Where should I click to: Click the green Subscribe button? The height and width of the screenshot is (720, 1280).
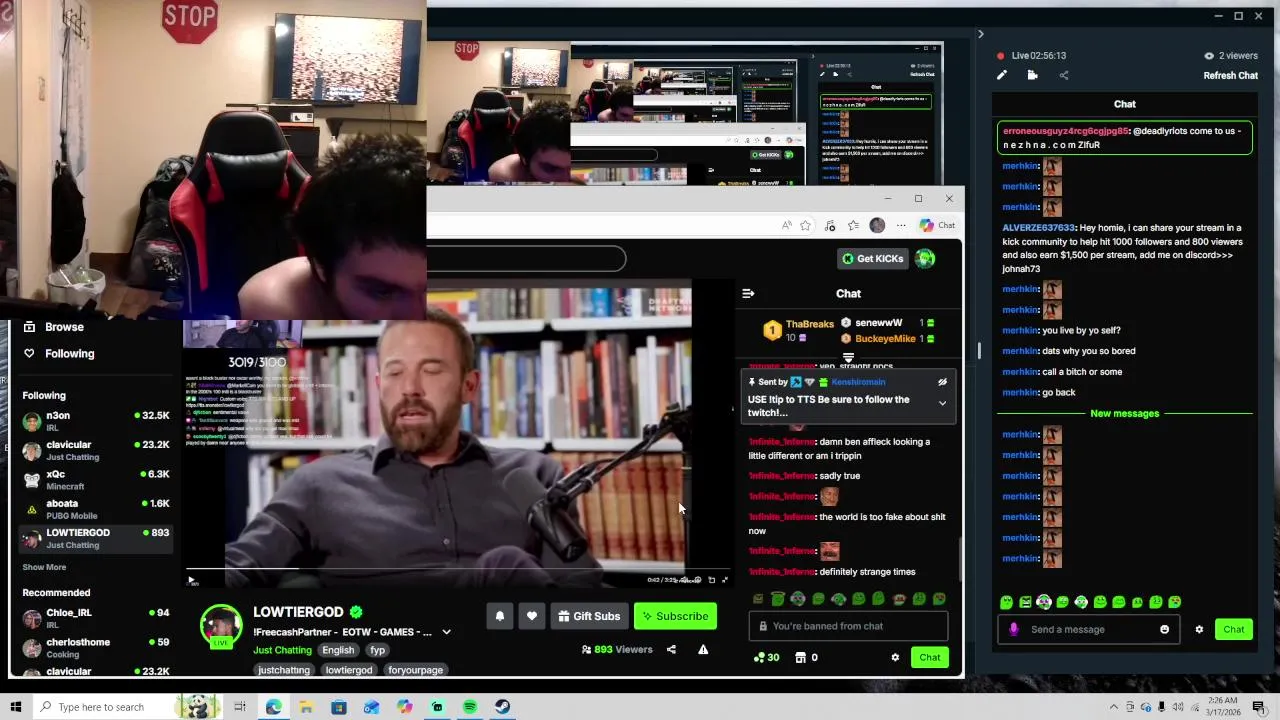pyautogui.click(x=675, y=616)
